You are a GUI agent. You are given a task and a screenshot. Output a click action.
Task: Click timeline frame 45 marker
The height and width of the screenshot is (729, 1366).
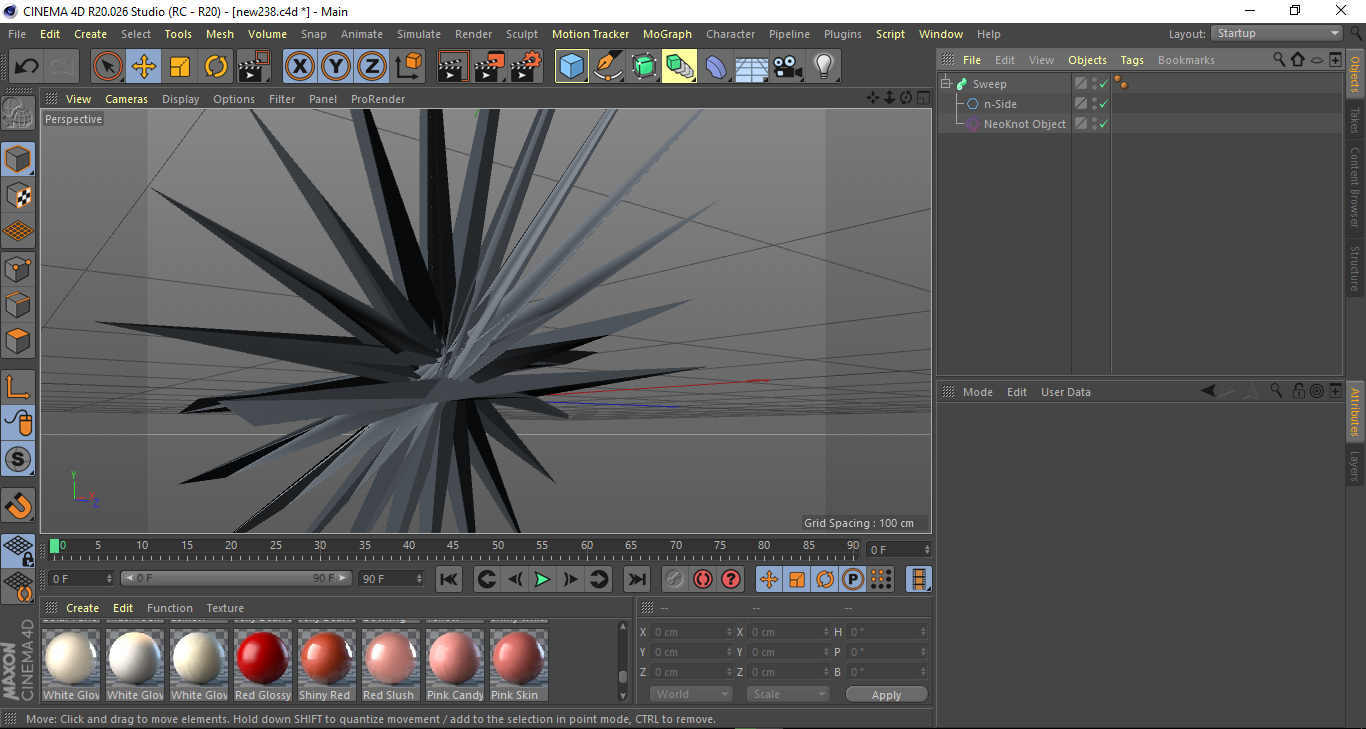[453, 546]
